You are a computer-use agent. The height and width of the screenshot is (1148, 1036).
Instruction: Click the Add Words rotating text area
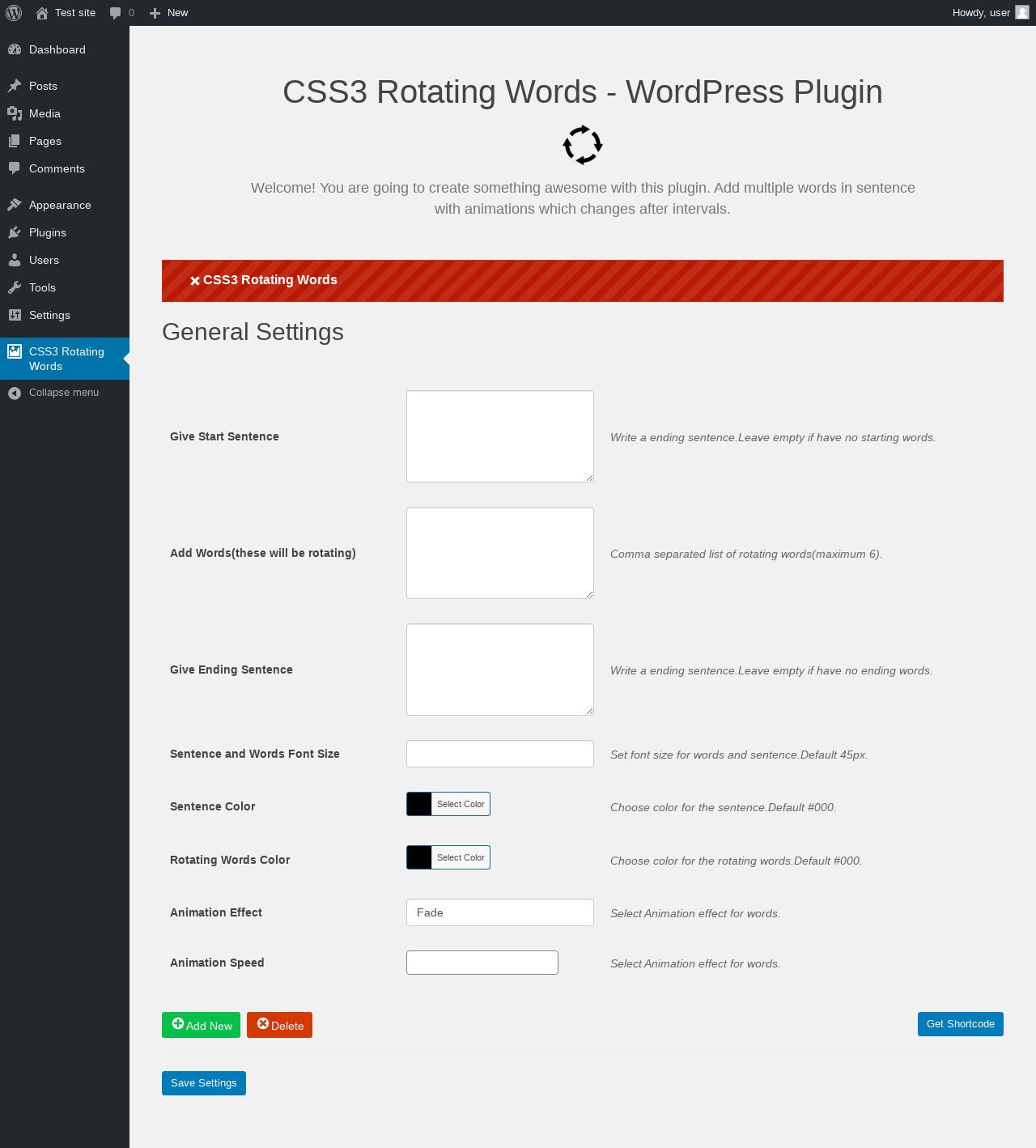point(500,553)
